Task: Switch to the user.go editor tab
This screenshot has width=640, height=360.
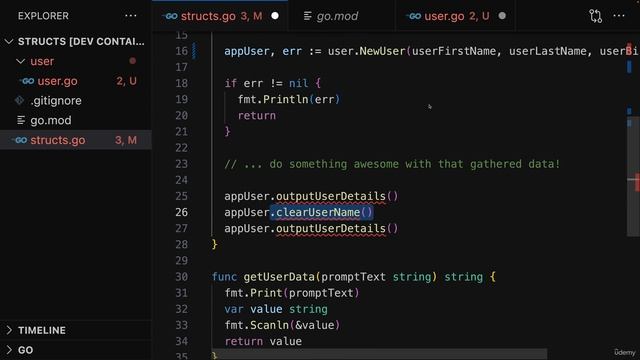Action: pos(456,16)
